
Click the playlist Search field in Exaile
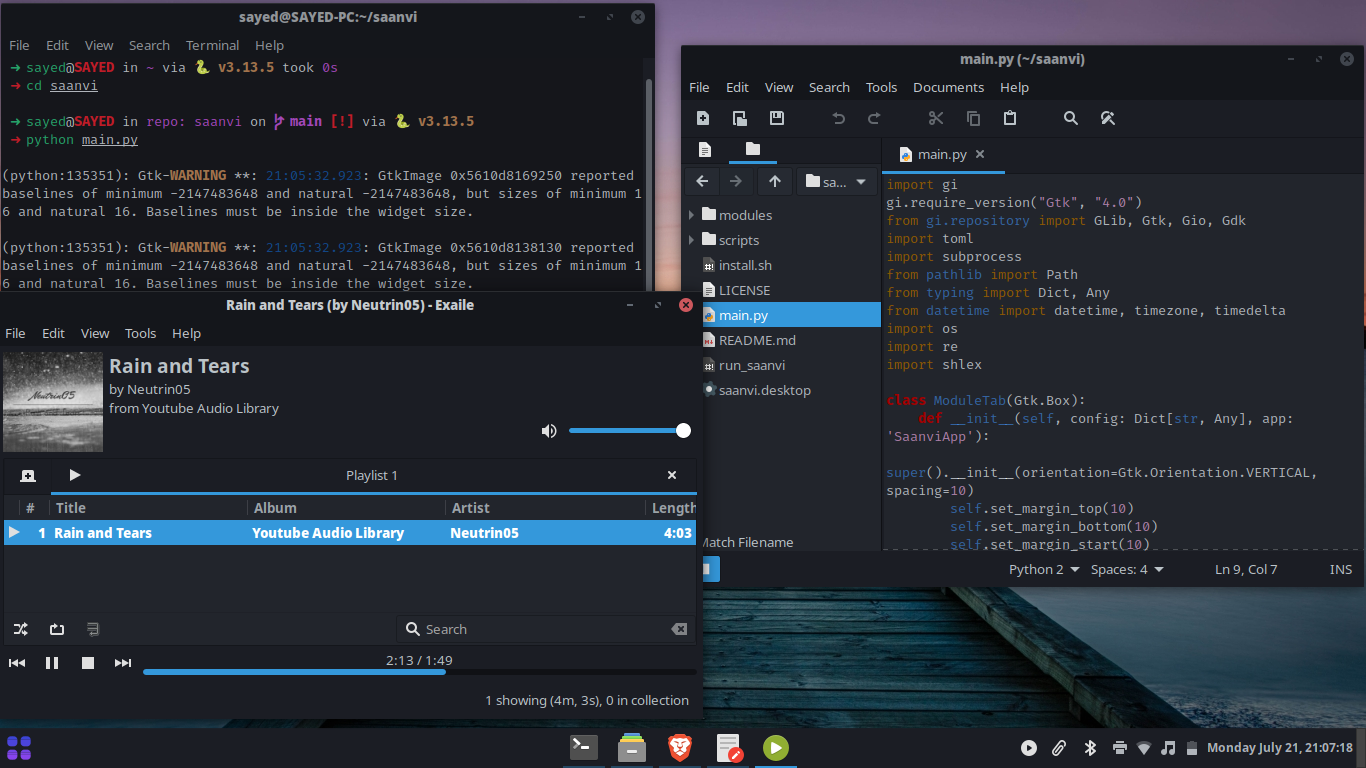point(545,629)
